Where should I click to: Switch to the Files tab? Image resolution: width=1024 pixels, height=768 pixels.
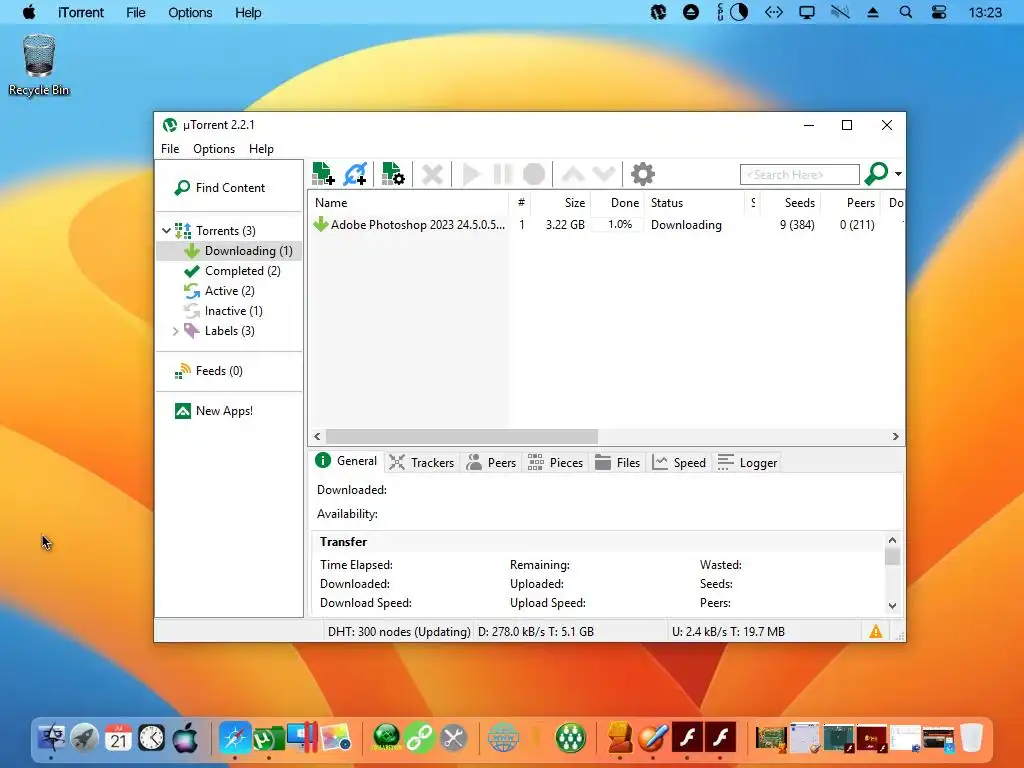click(618, 462)
